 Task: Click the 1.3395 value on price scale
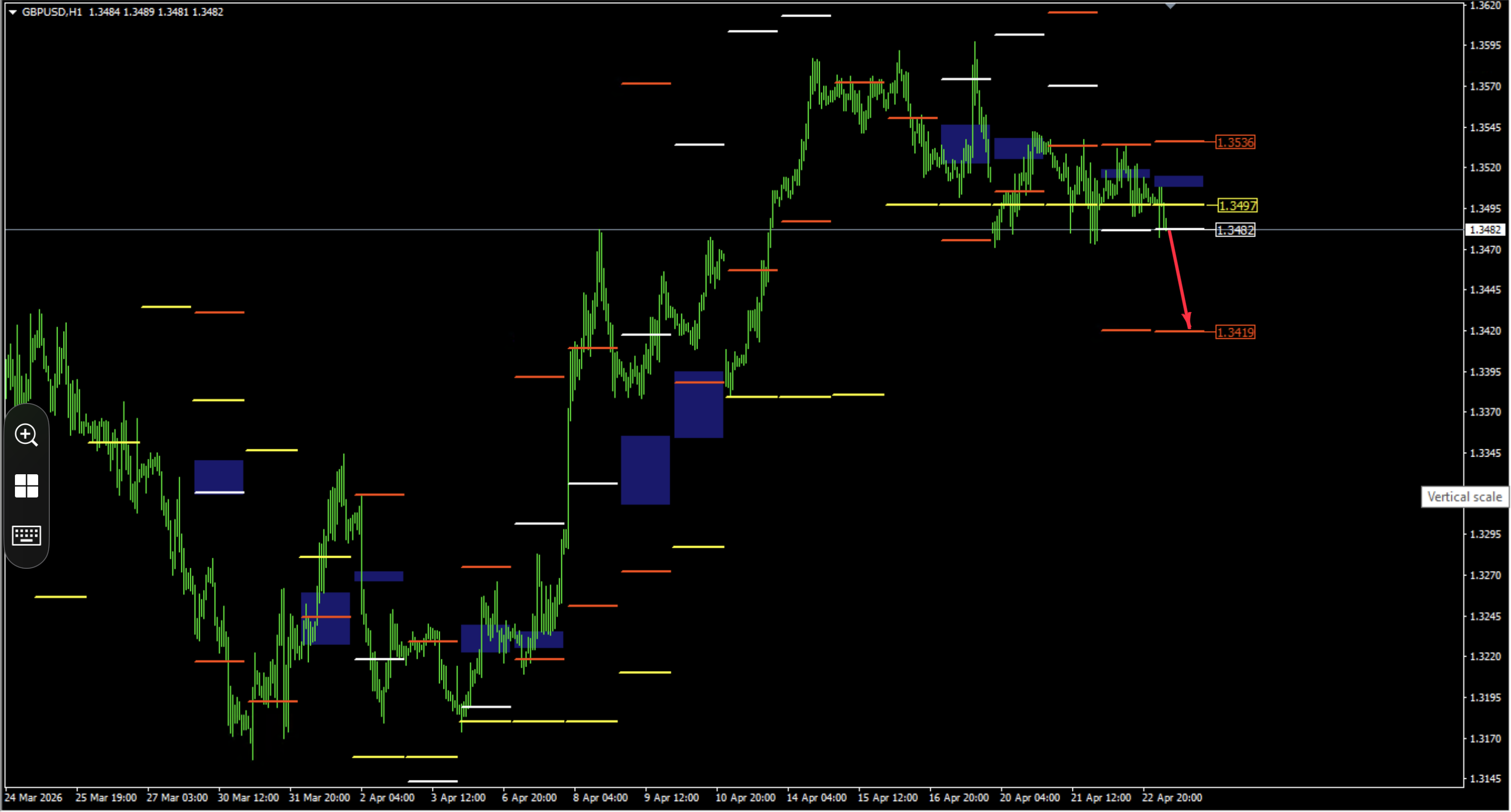tap(1485, 373)
